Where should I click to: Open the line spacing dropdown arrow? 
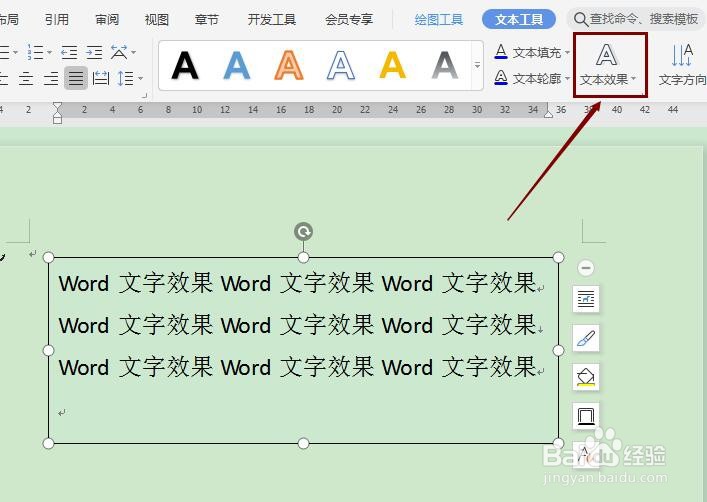coord(141,78)
